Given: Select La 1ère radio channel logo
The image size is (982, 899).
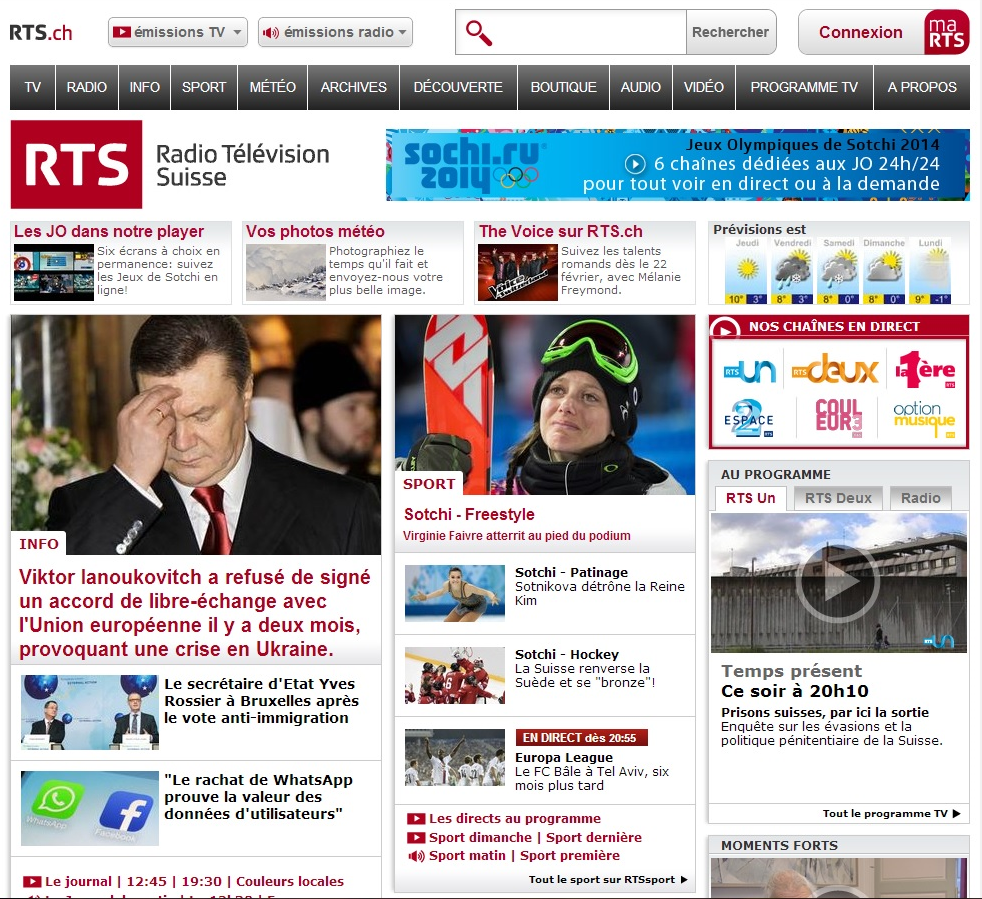Looking at the screenshot, I should click(x=925, y=371).
